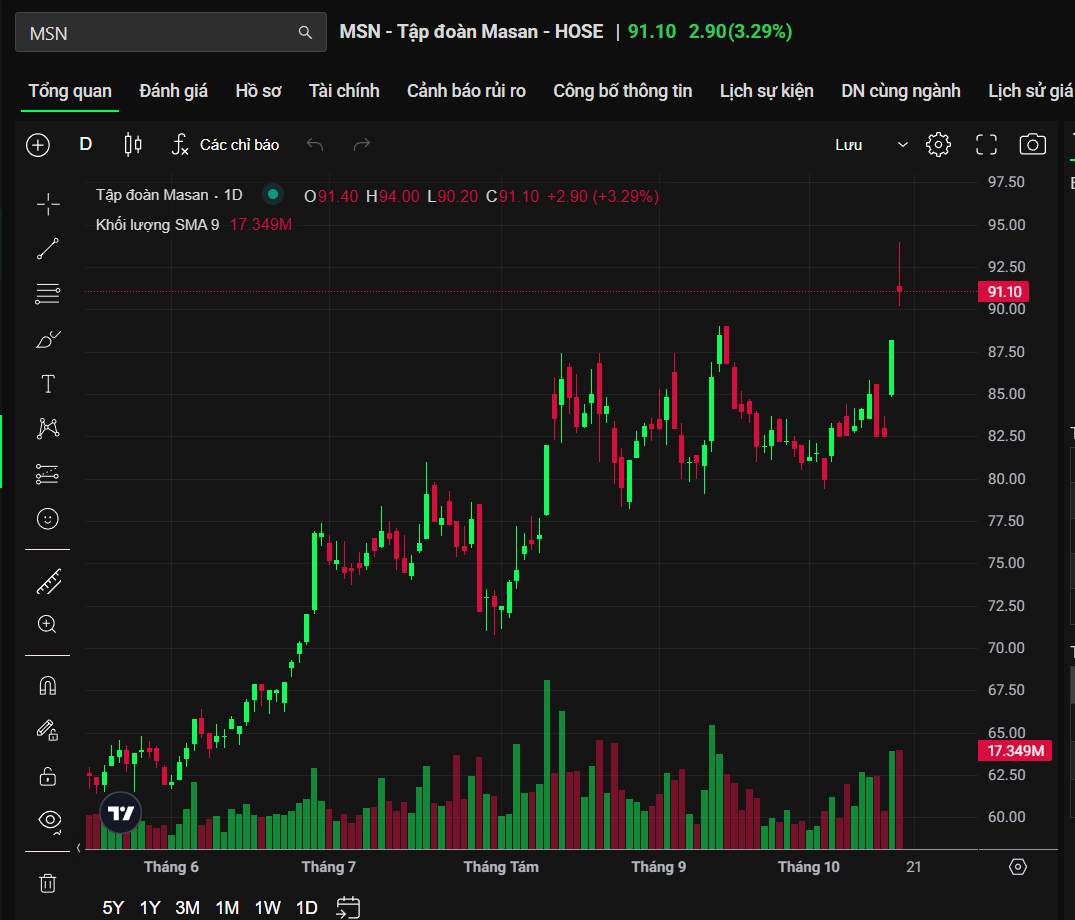Select the ruler measure tool

tap(48, 580)
